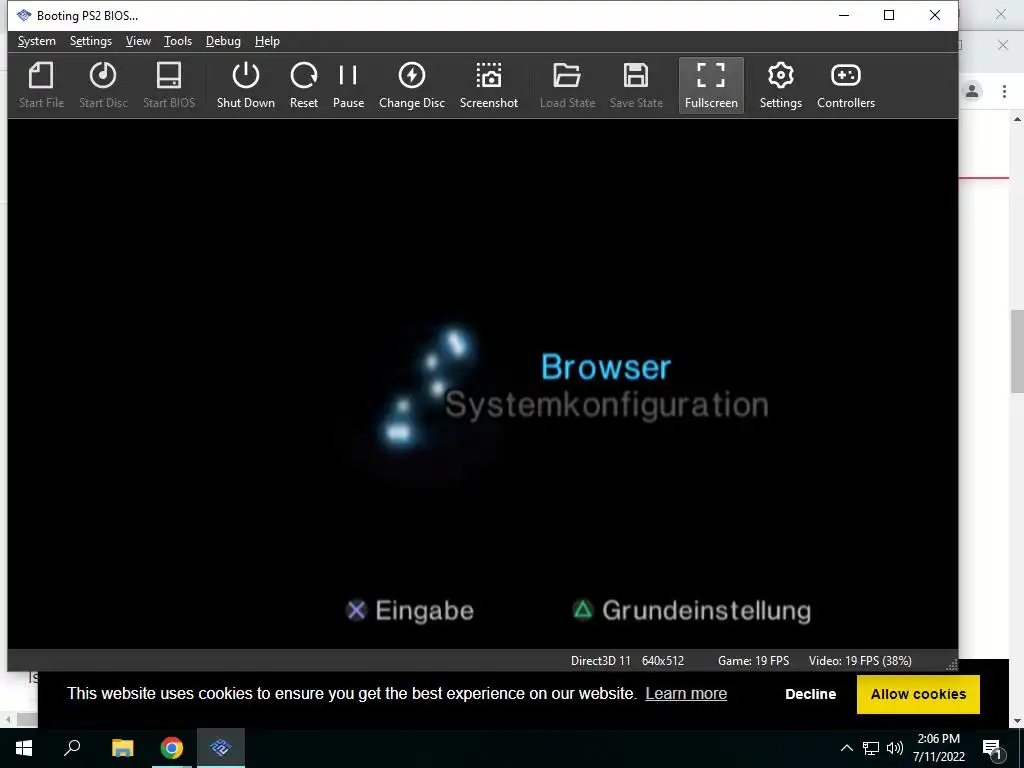Click the Start BIOS toolbar icon

(168, 85)
